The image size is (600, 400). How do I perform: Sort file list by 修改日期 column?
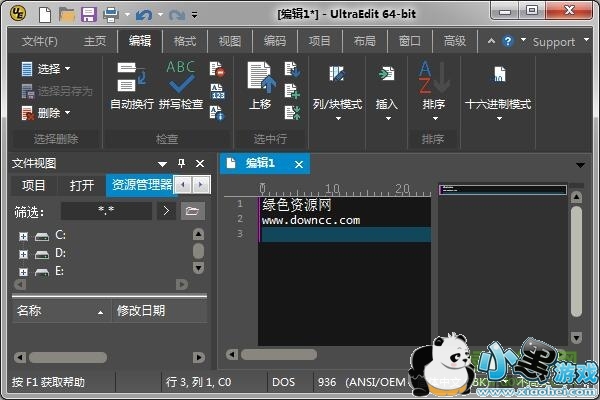[160, 311]
